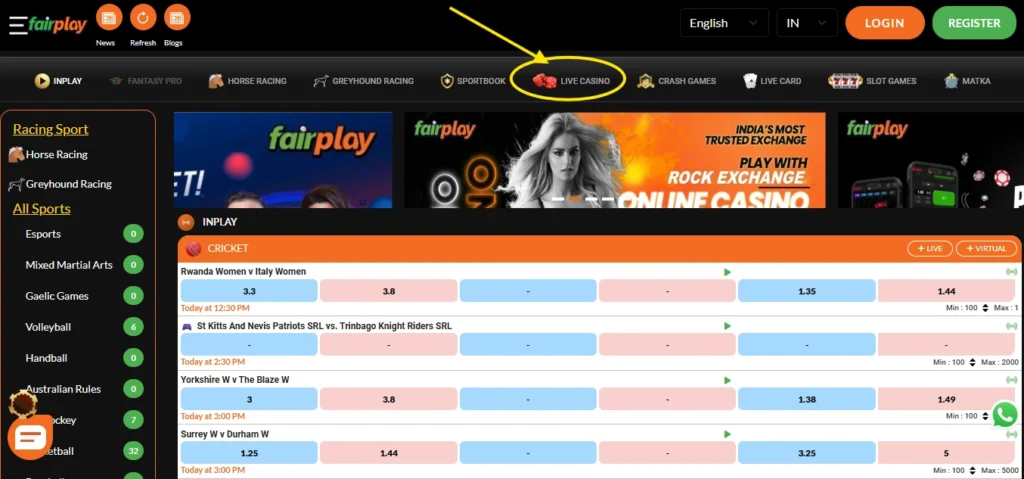Open the hamburger menu beside Fairplay logo
Image resolution: width=1024 pixels, height=479 pixels.
coord(18,25)
